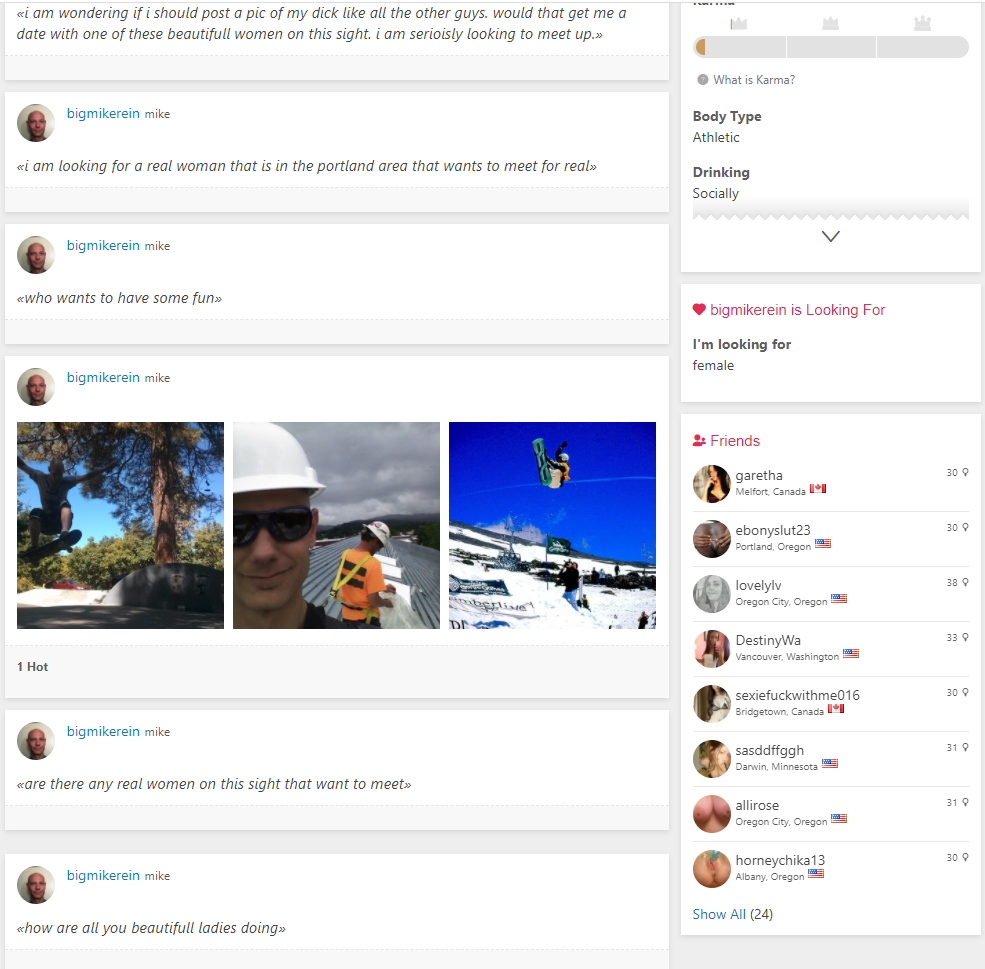Image resolution: width=985 pixels, height=969 pixels.
Task: Open the What is Karma? link
Action: click(x=754, y=80)
